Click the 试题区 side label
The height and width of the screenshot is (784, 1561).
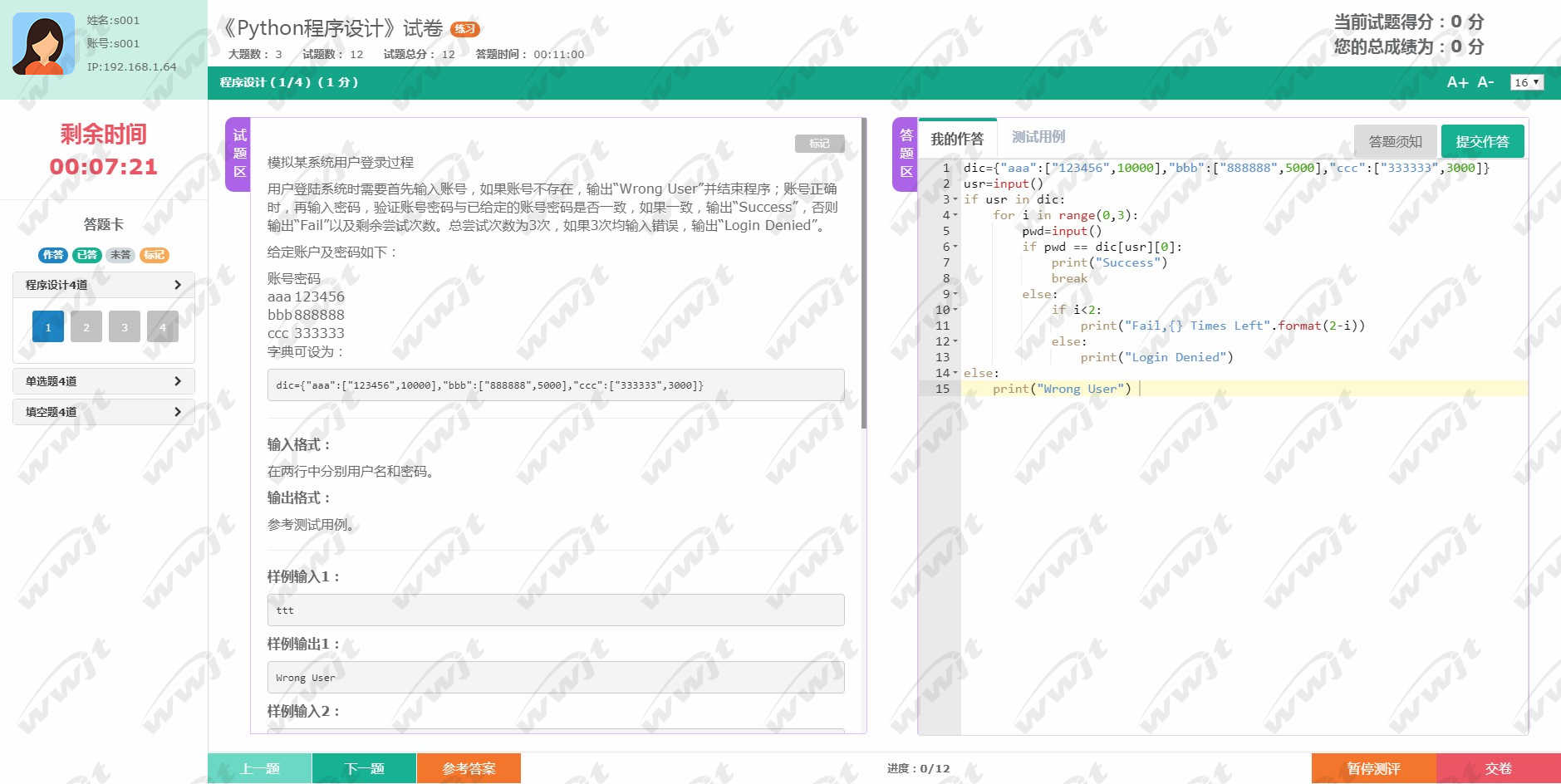point(239,154)
